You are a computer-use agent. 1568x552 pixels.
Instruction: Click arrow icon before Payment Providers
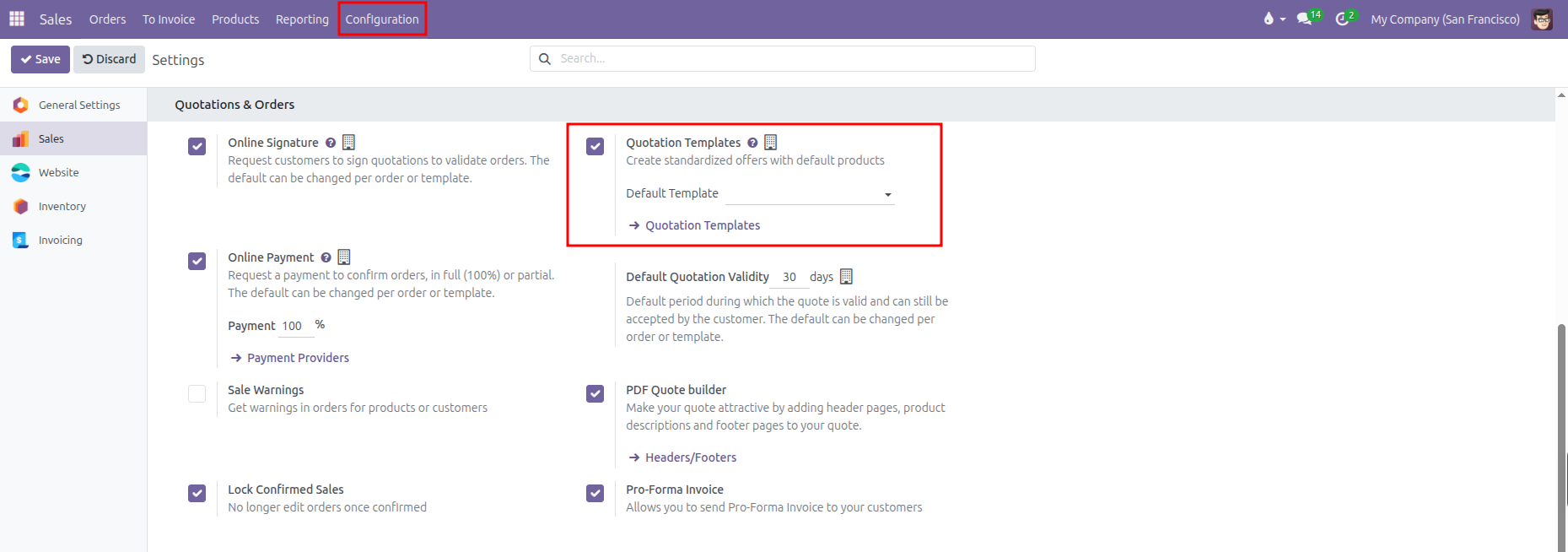coord(236,358)
